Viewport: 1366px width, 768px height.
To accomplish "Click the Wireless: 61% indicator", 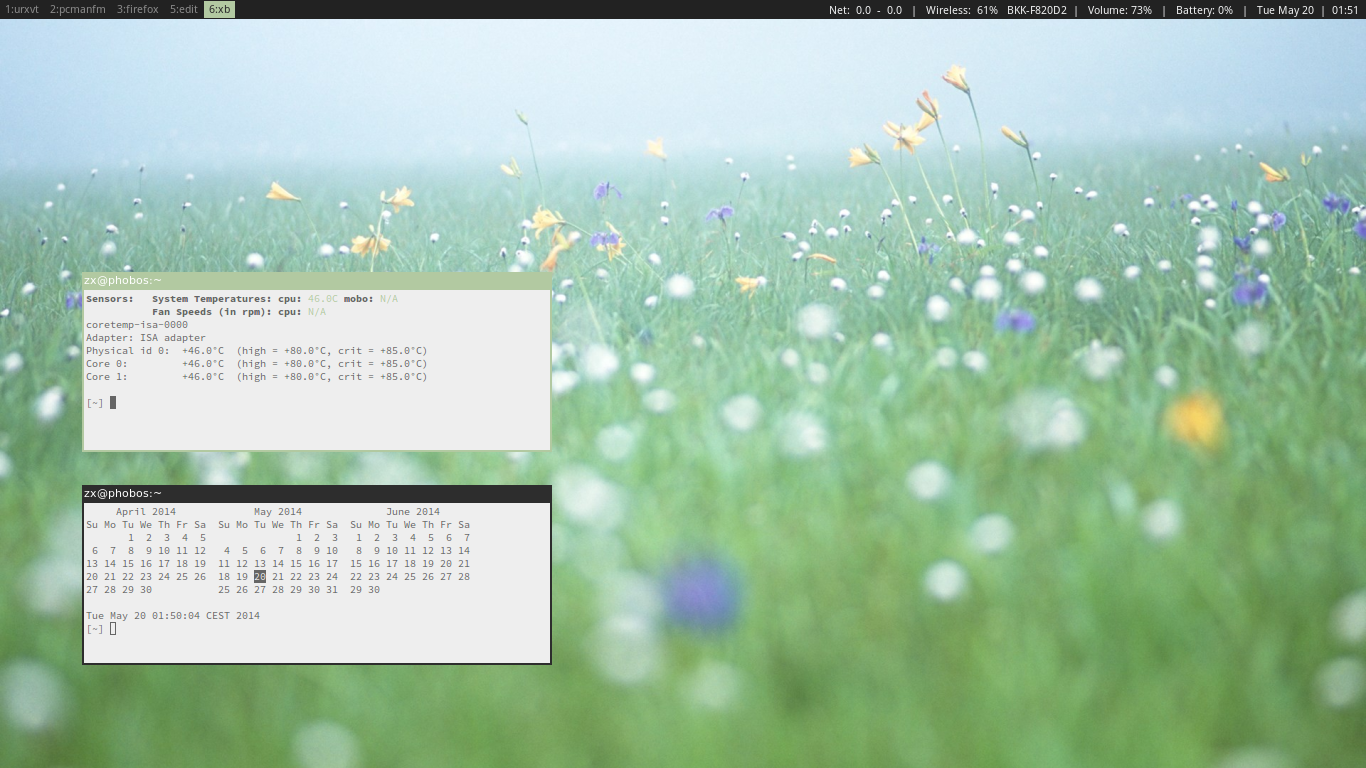I will pos(961,10).
